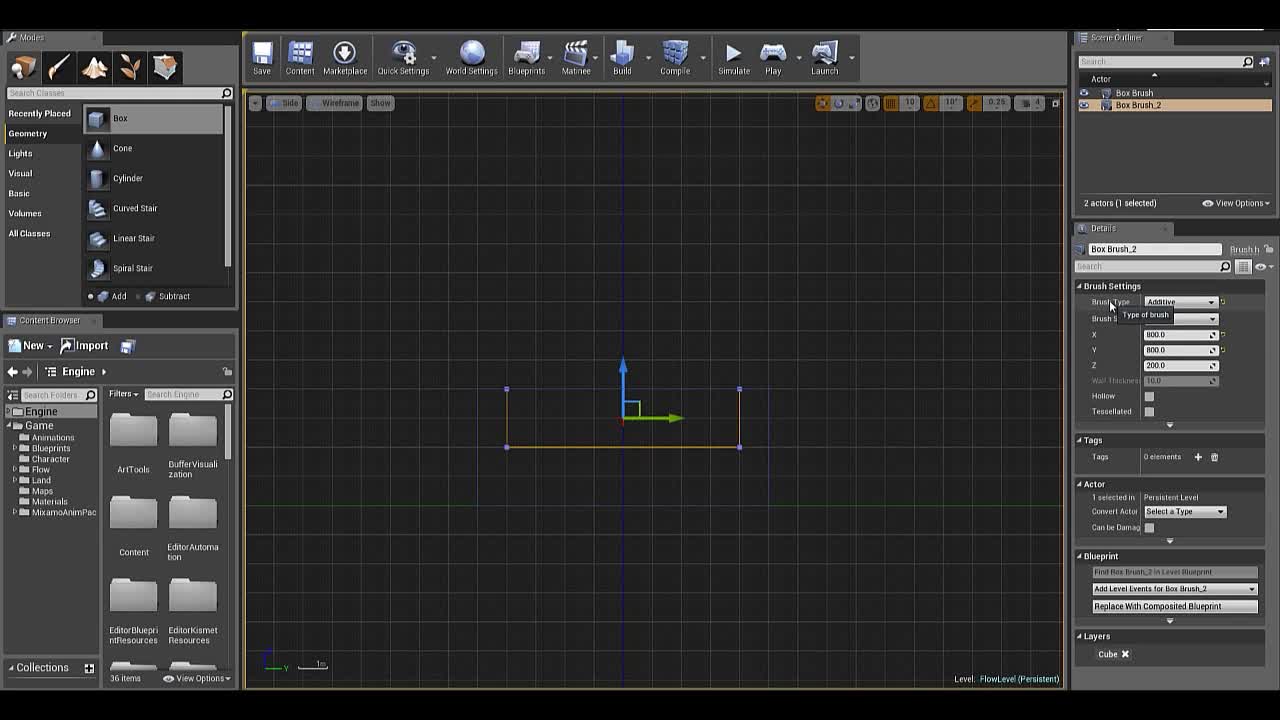Start Simulate from the toolbar
Screen dimensions: 1280x720
[x=733, y=58]
